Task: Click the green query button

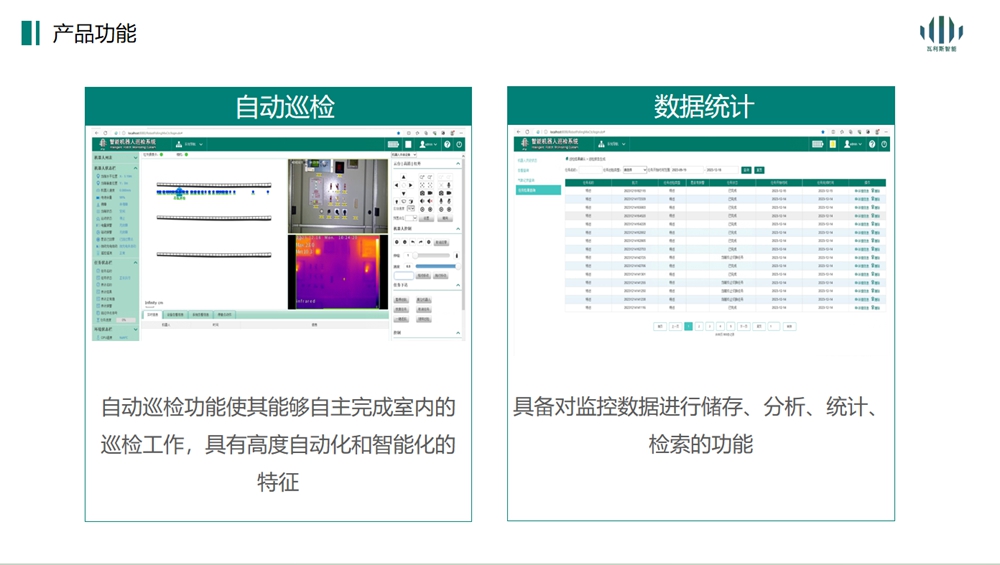Action: point(746,170)
